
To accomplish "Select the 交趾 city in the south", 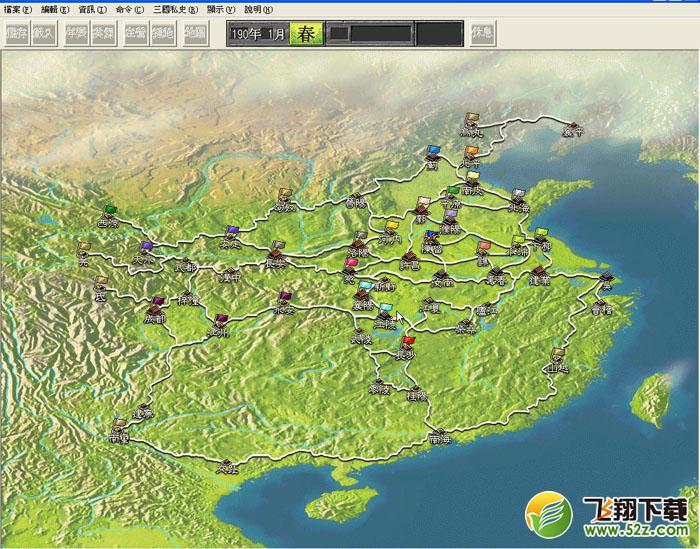I will (227, 466).
